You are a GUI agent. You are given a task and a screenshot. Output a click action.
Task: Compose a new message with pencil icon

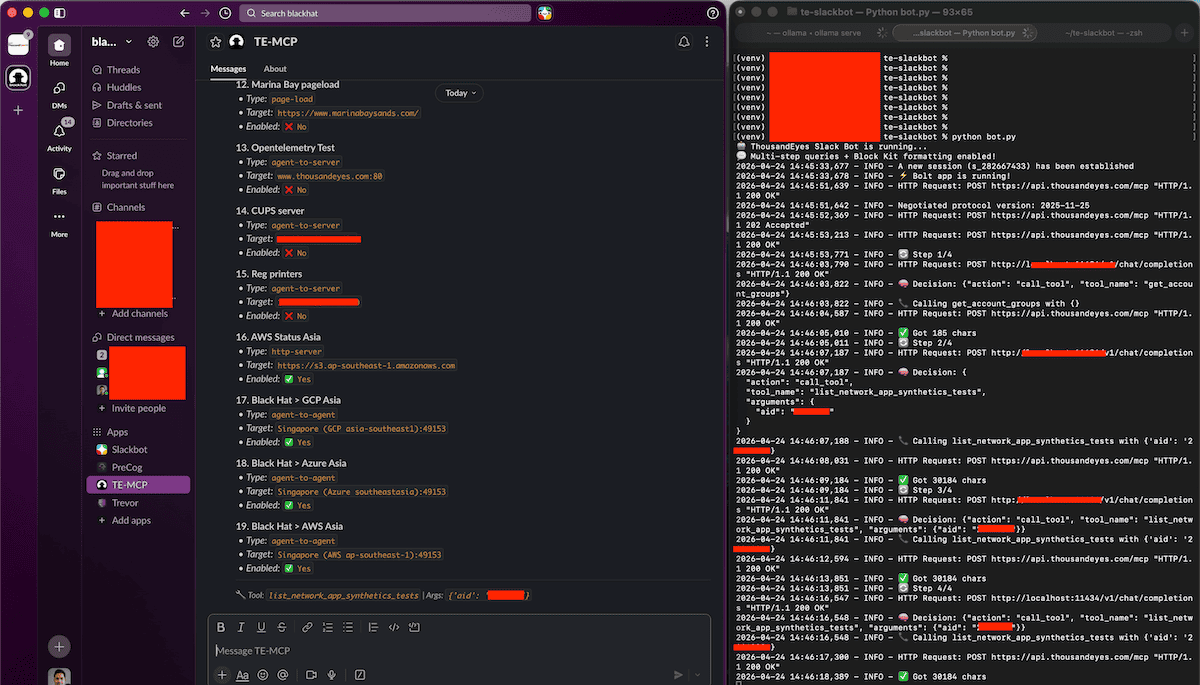(x=178, y=42)
